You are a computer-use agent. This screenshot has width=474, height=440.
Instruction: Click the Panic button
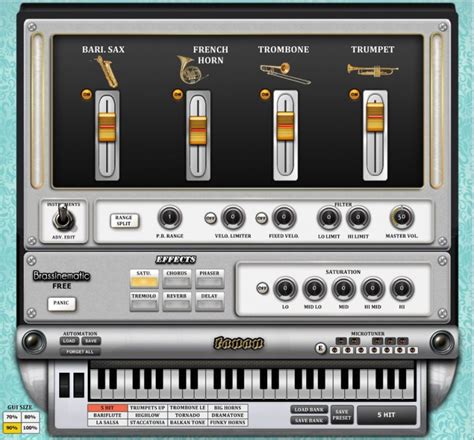tap(62, 303)
